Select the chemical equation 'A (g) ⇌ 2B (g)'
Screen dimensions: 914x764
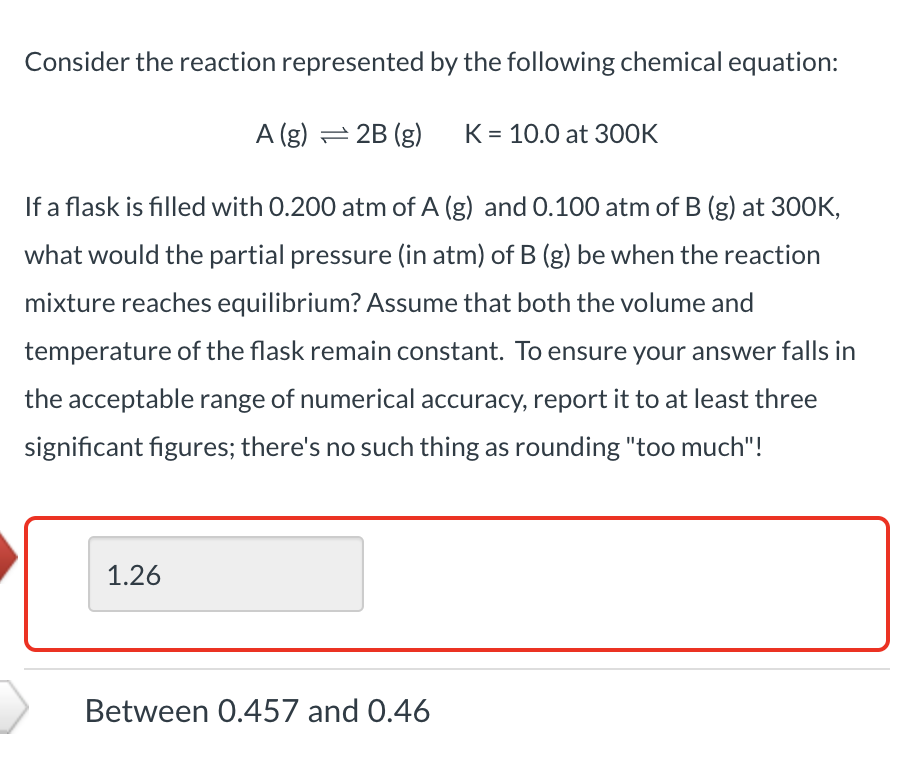tap(338, 133)
